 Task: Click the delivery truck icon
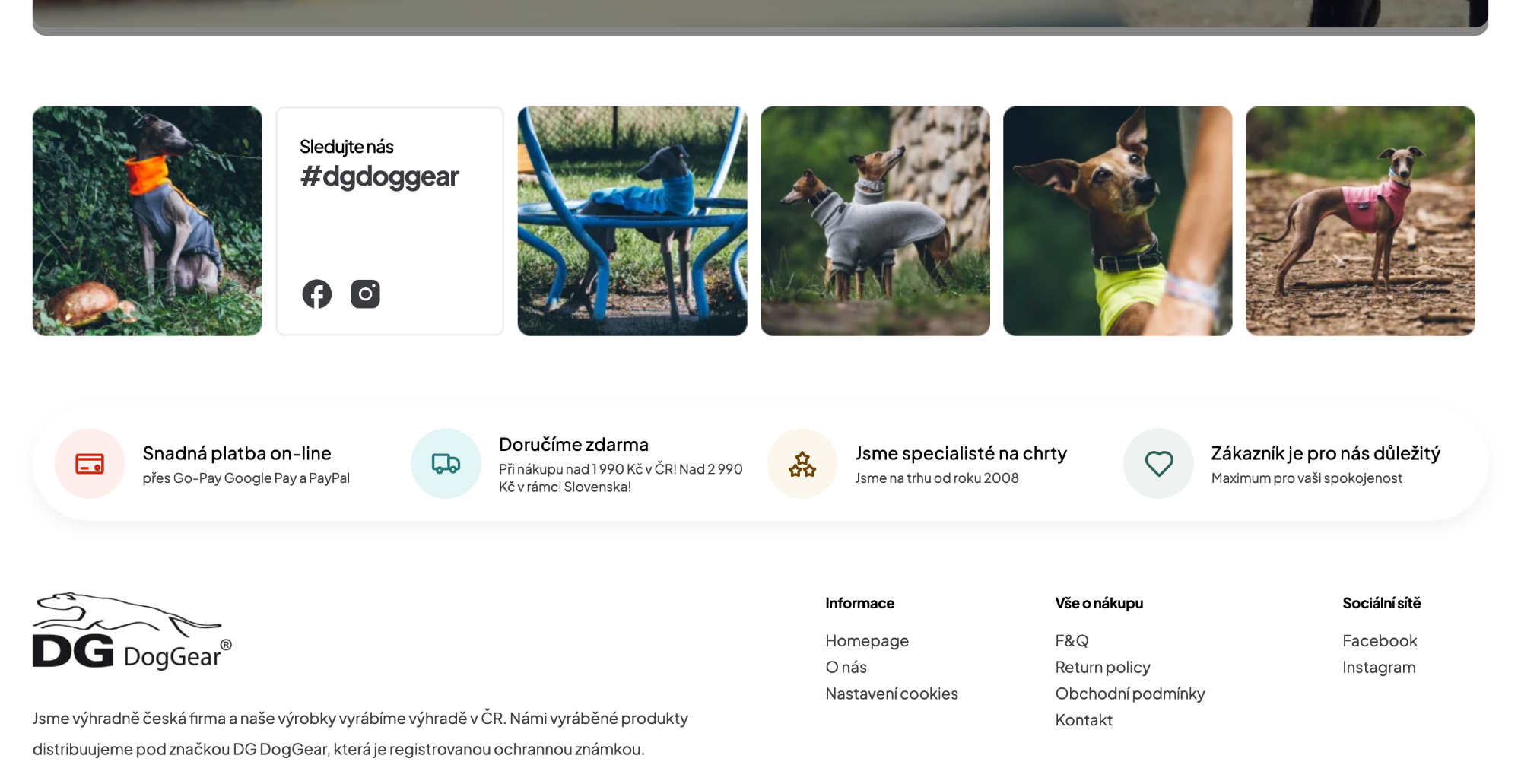(446, 463)
